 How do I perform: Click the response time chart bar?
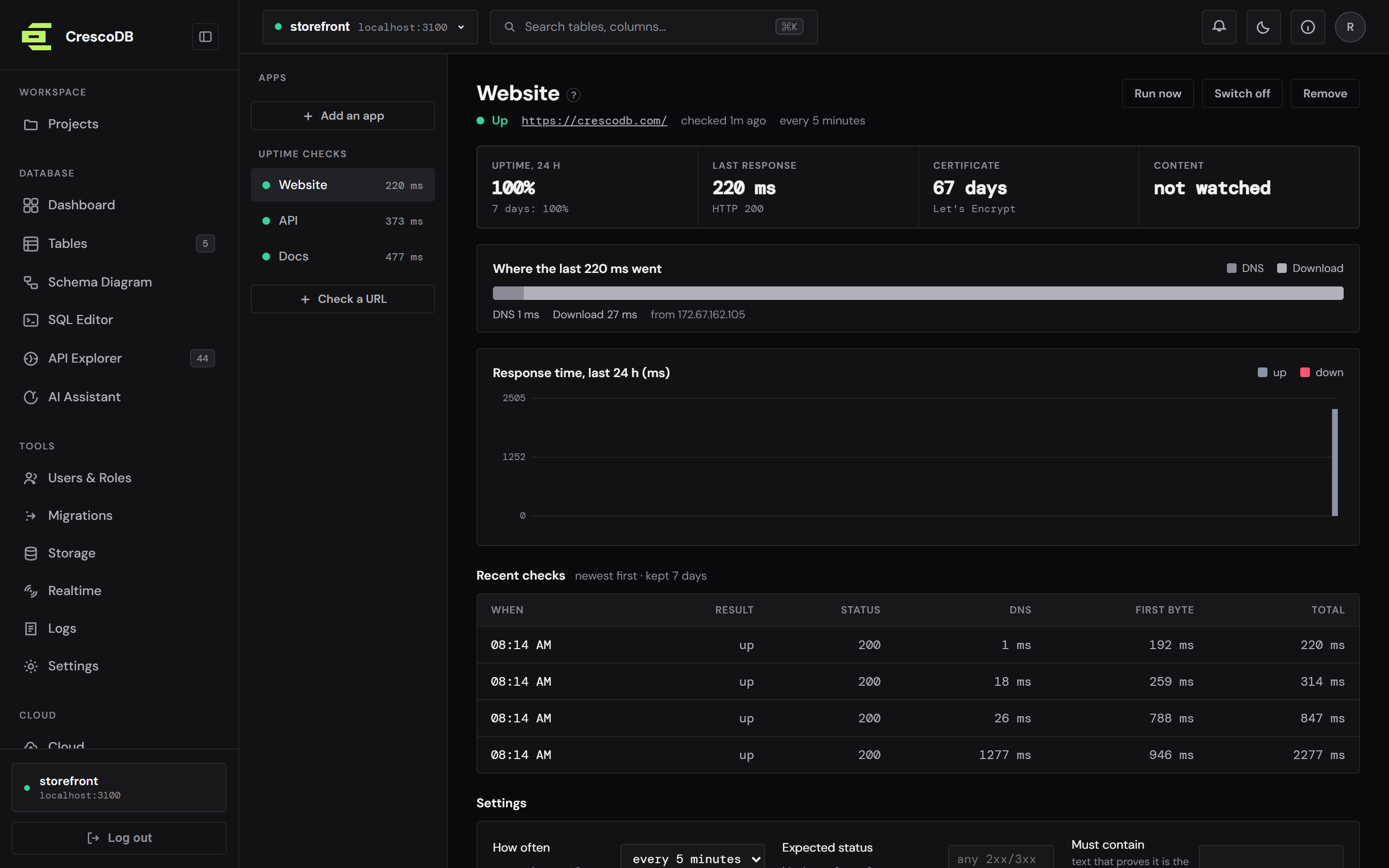tap(1335, 462)
